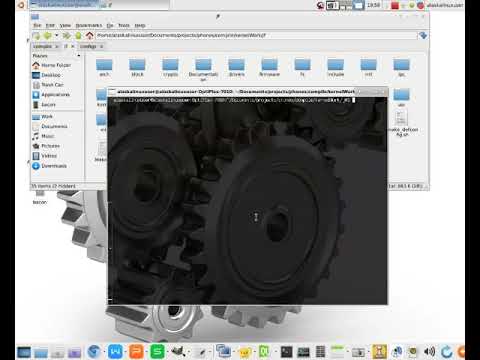
Task: Select Music in Places
Action: point(43,136)
